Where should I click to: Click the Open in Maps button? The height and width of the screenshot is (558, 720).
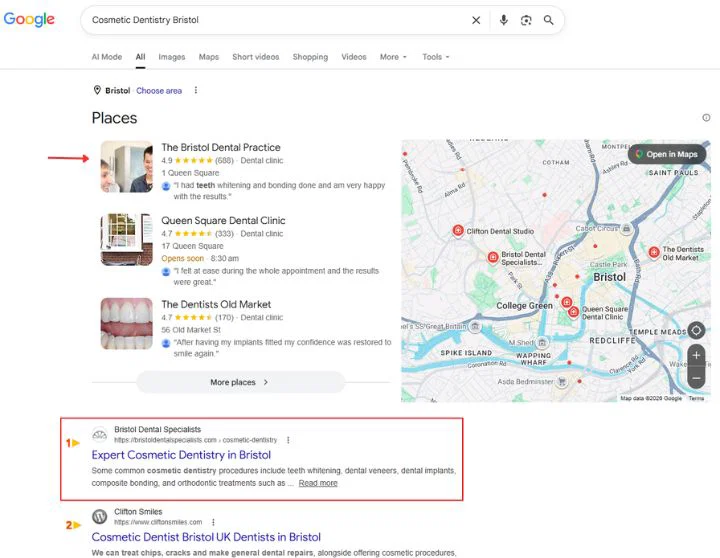pyautogui.click(x=667, y=154)
